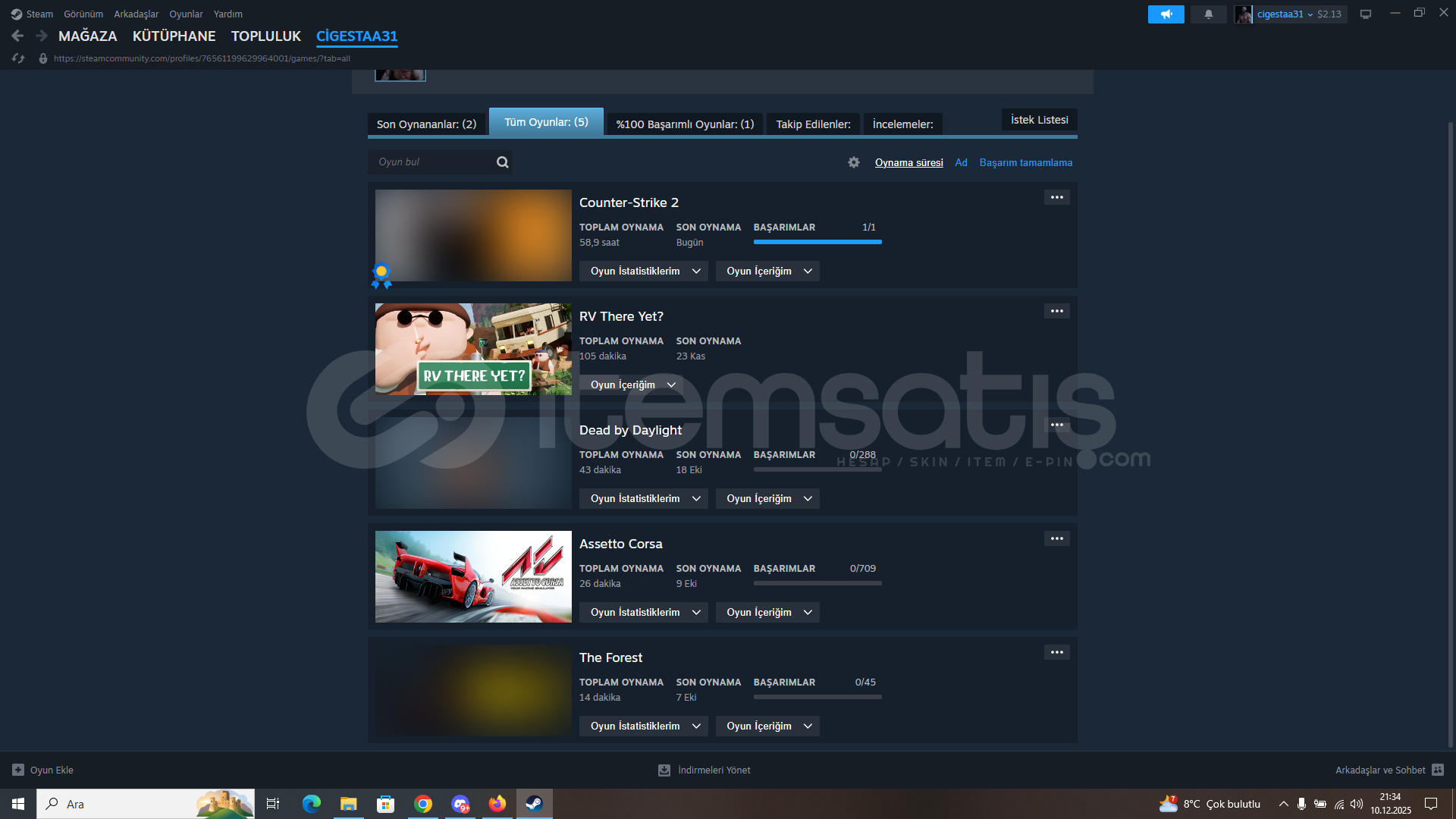Click the downloads manager icon

pos(664,770)
